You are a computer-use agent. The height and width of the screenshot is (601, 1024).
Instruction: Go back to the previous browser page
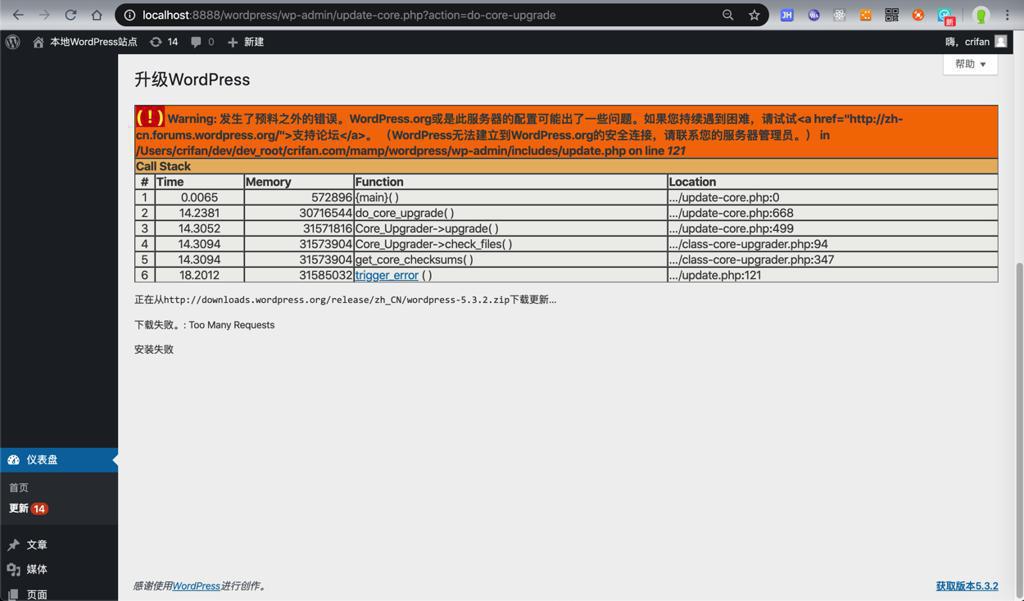pyautogui.click(x=18, y=15)
